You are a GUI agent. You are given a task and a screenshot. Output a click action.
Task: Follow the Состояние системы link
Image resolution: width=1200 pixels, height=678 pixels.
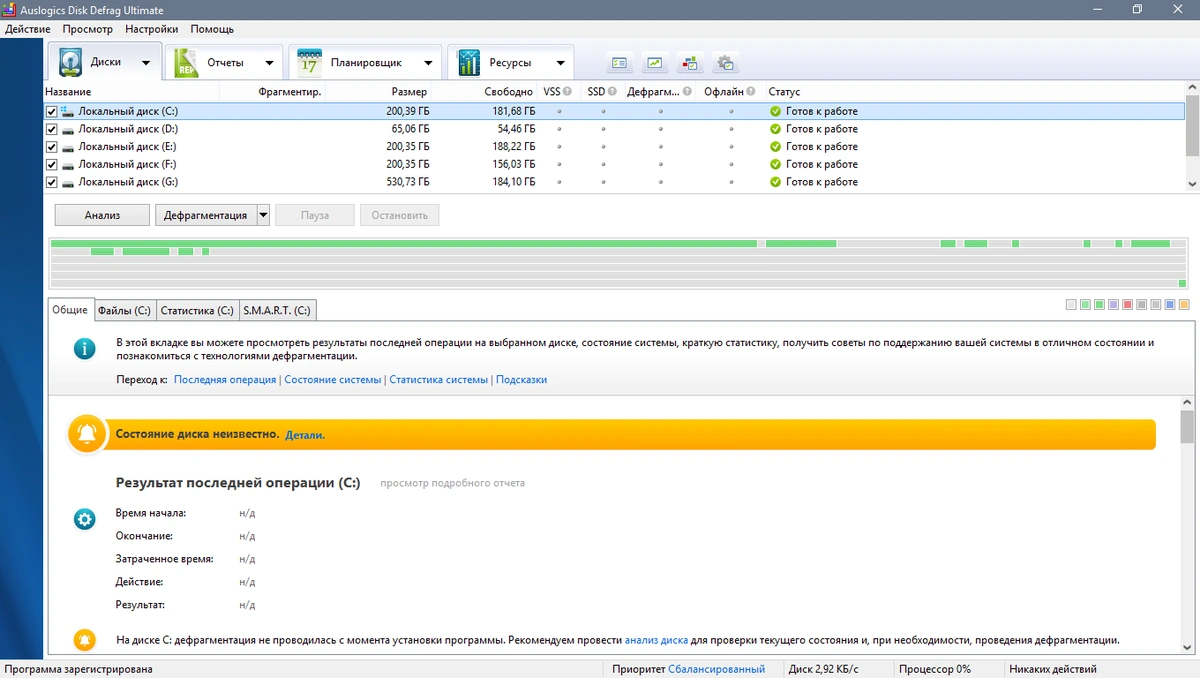click(333, 380)
